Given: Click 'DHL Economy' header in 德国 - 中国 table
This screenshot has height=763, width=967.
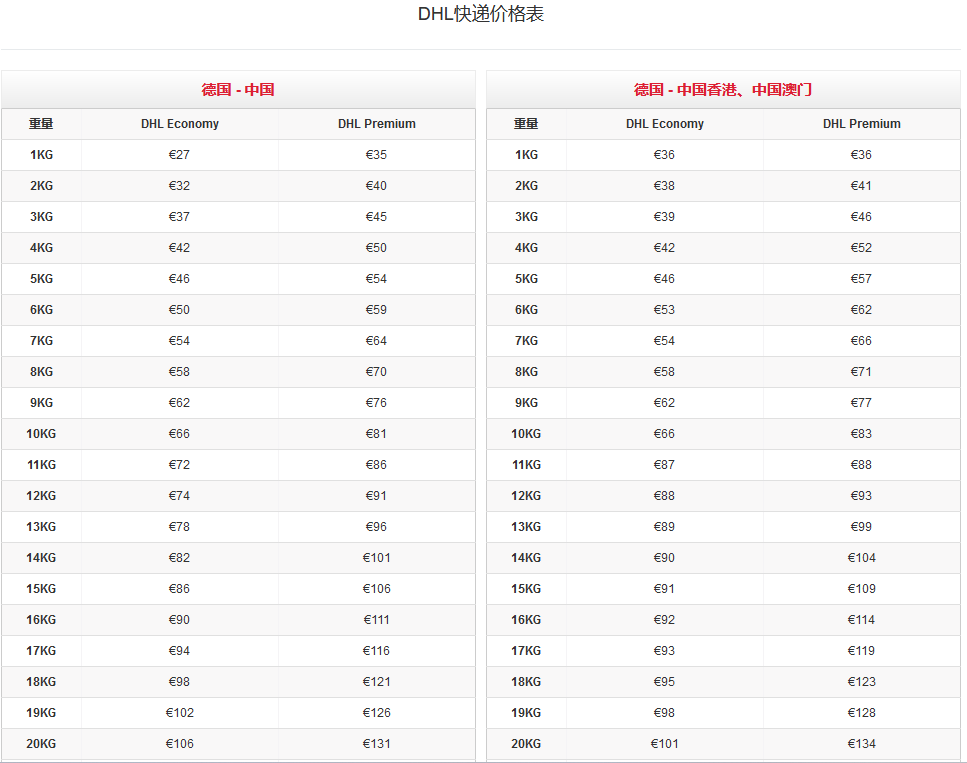Looking at the screenshot, I should 179,123.
